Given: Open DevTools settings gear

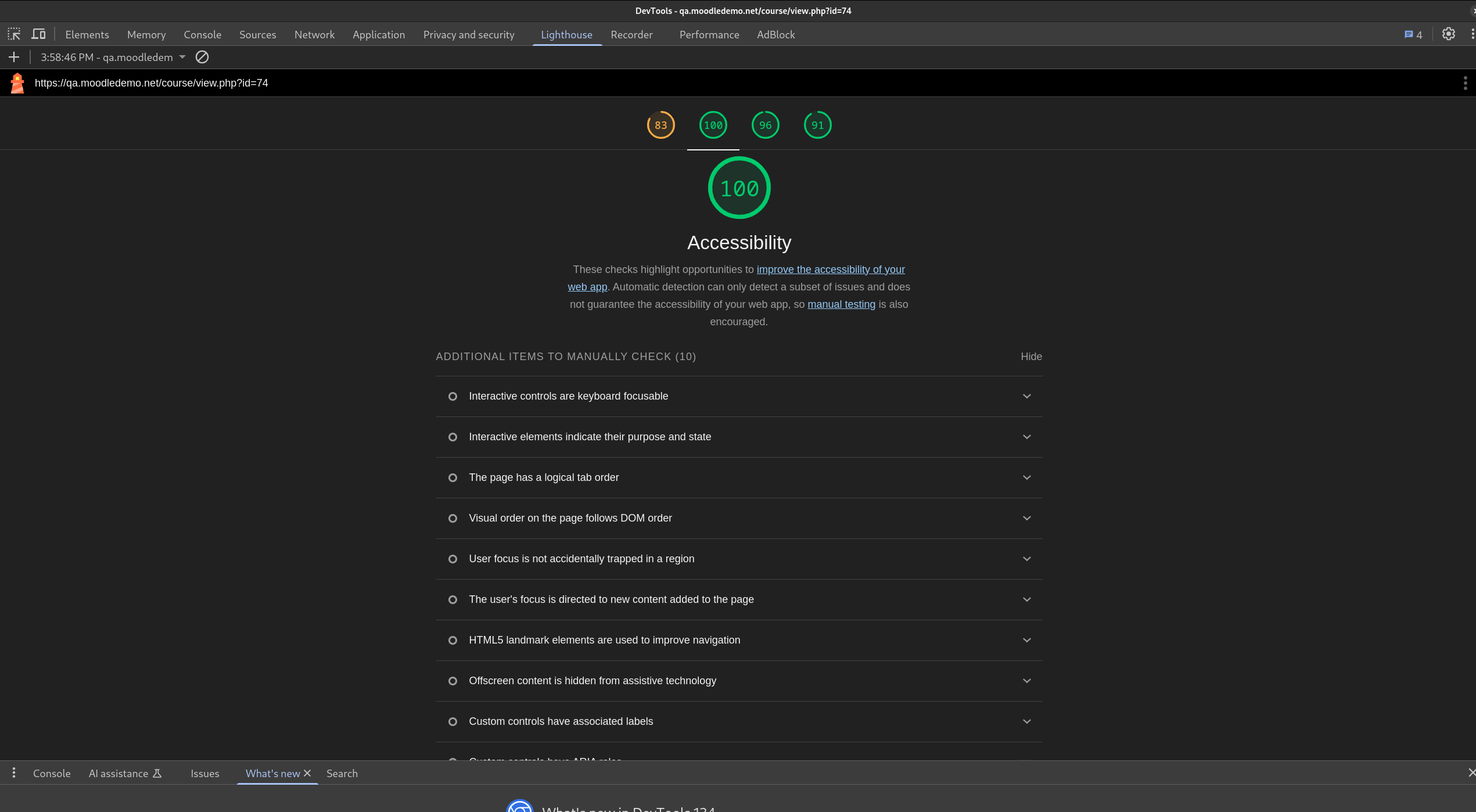Looking at the screenshot, I should [x=1449, y=34].
